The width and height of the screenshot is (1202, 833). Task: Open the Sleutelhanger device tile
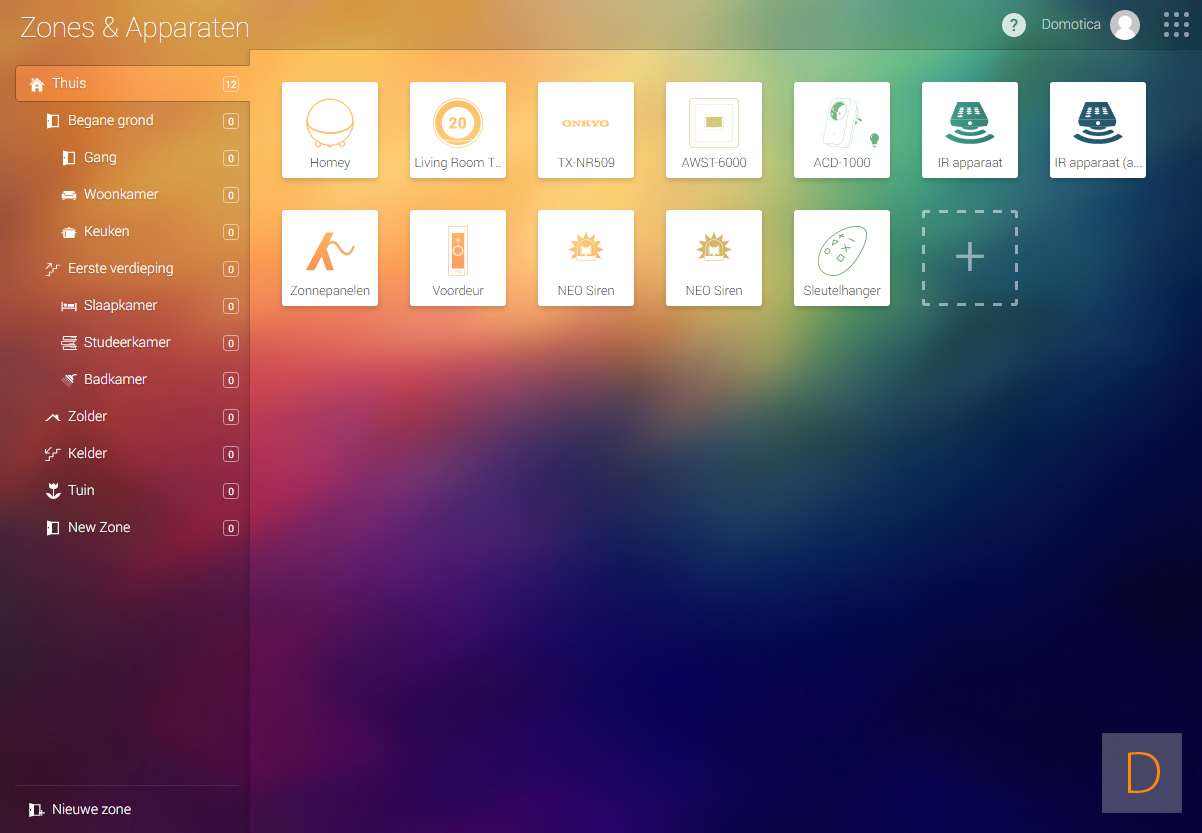coord(842,258)
